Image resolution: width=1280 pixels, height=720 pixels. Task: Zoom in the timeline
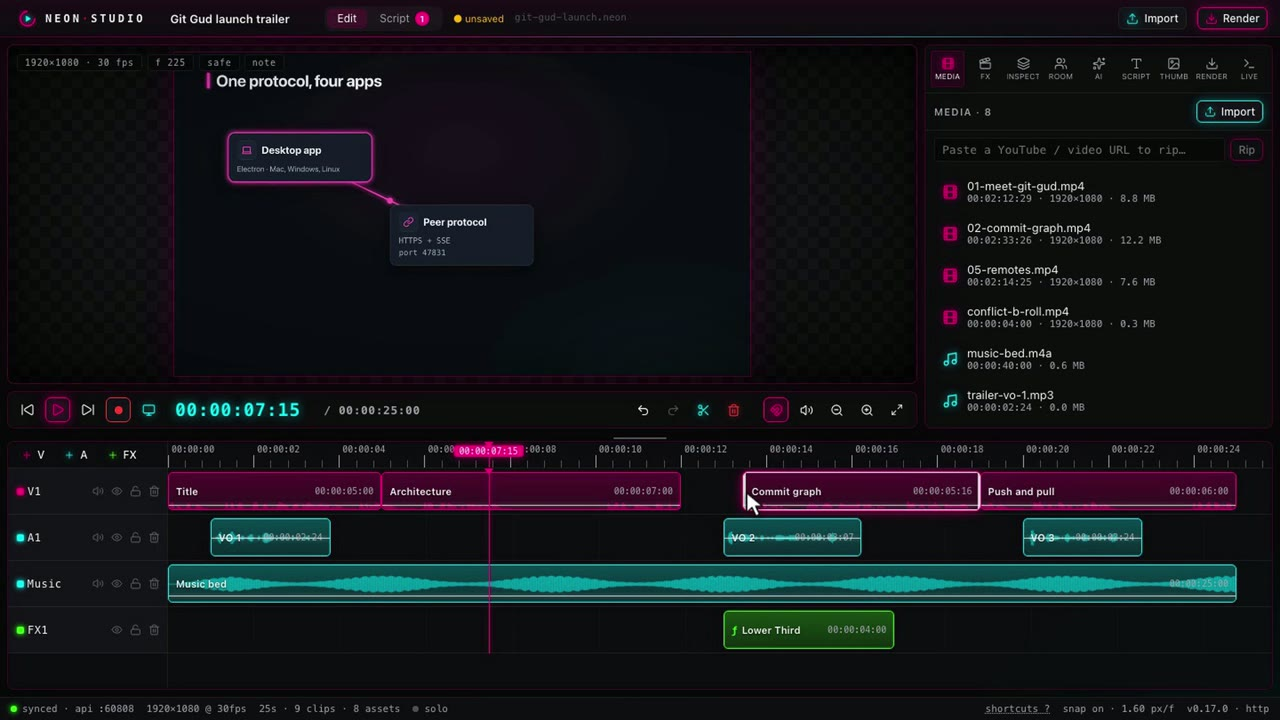[x=867, y=410]
